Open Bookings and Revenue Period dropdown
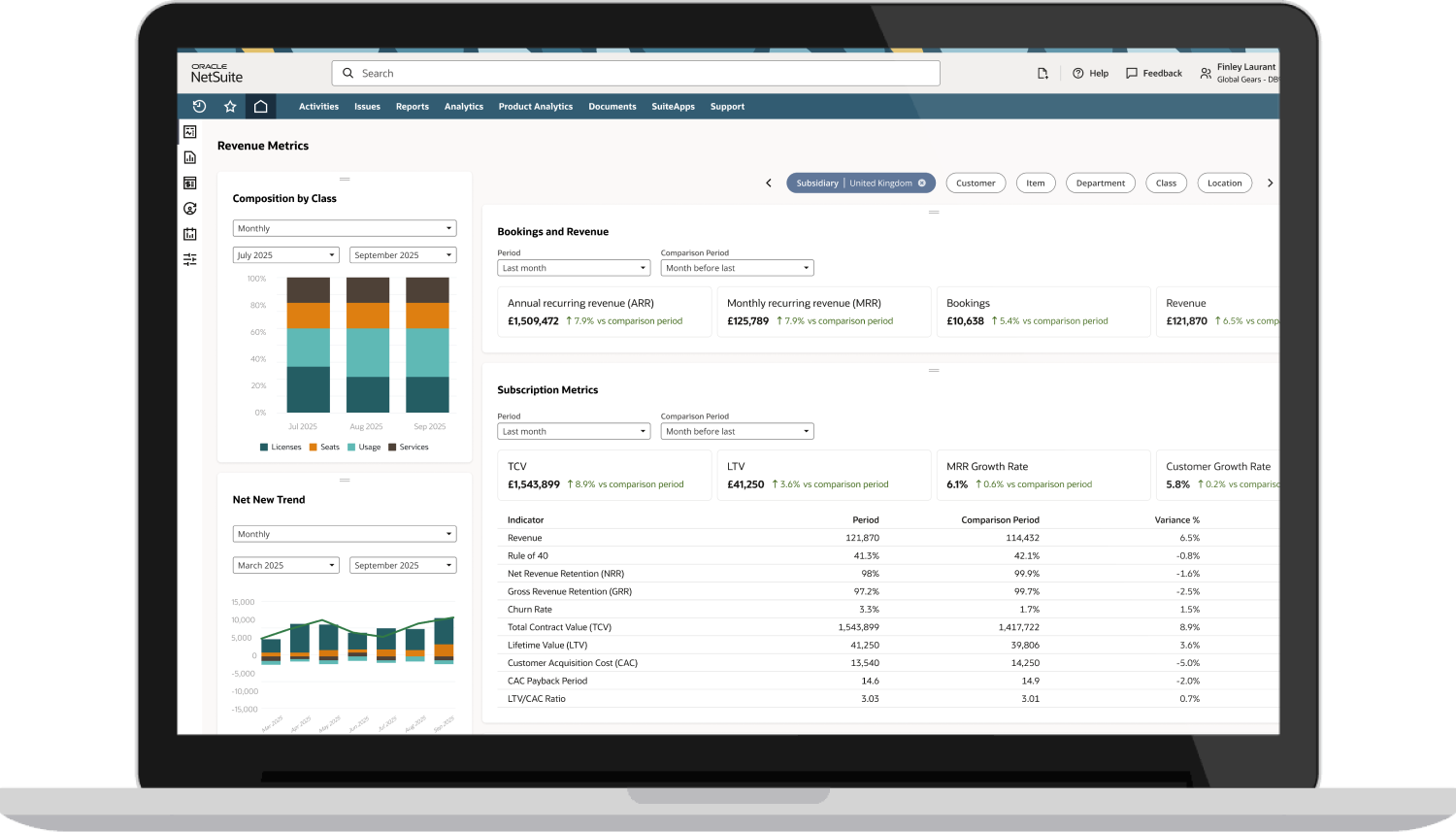The image size is (1456, 832). coord(574,268)
